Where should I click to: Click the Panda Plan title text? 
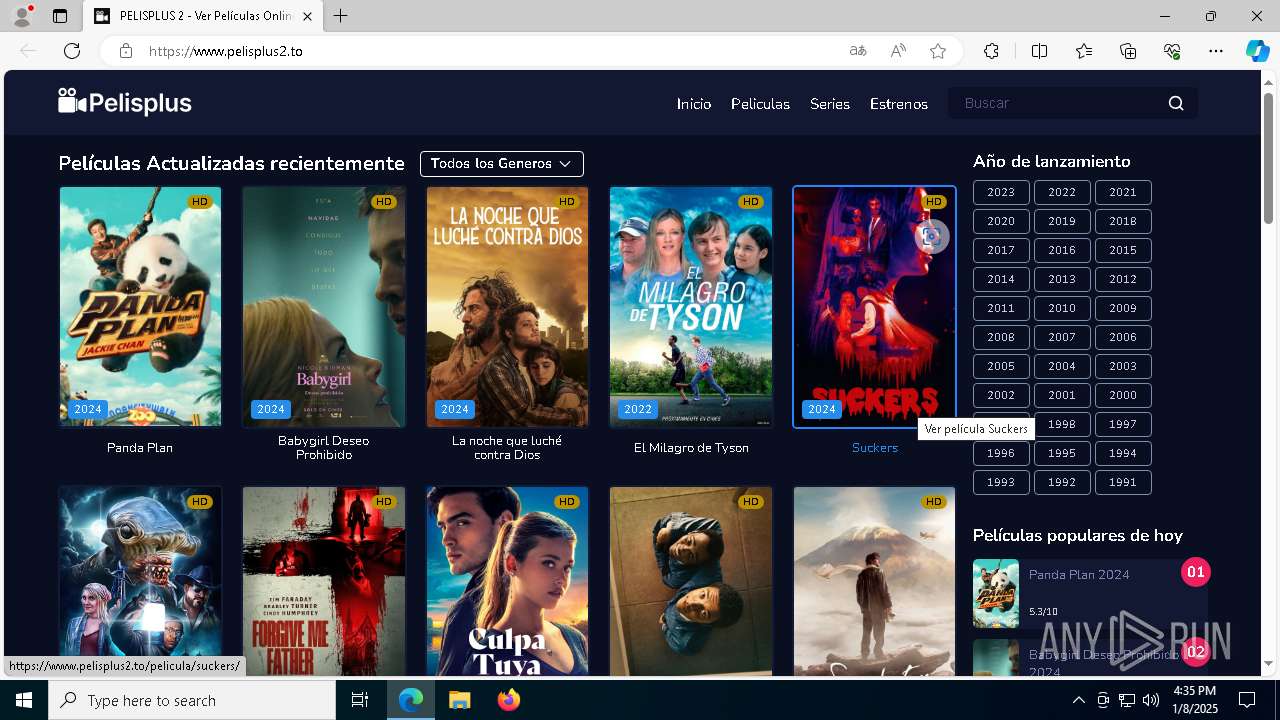(x=140, y=448)
